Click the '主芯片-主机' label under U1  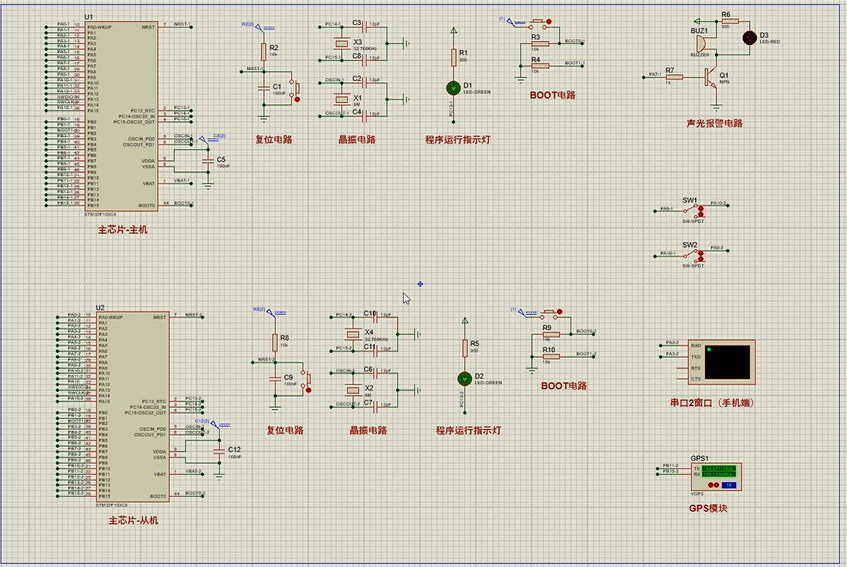[x=122, y=230]
